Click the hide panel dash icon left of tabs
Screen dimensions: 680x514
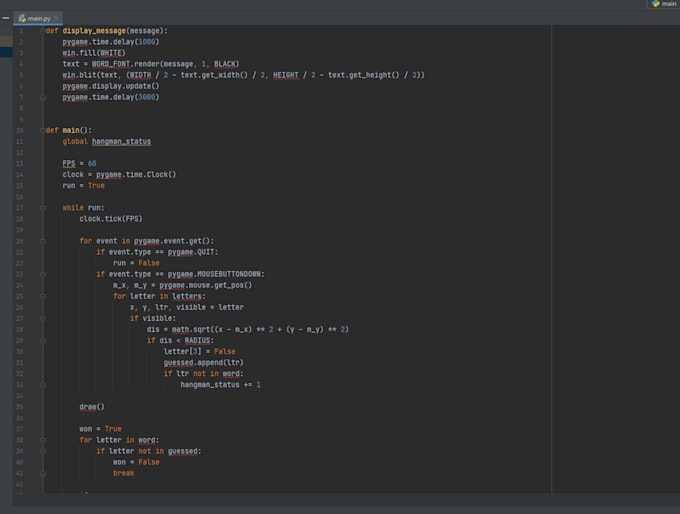[x=6, y=18]
